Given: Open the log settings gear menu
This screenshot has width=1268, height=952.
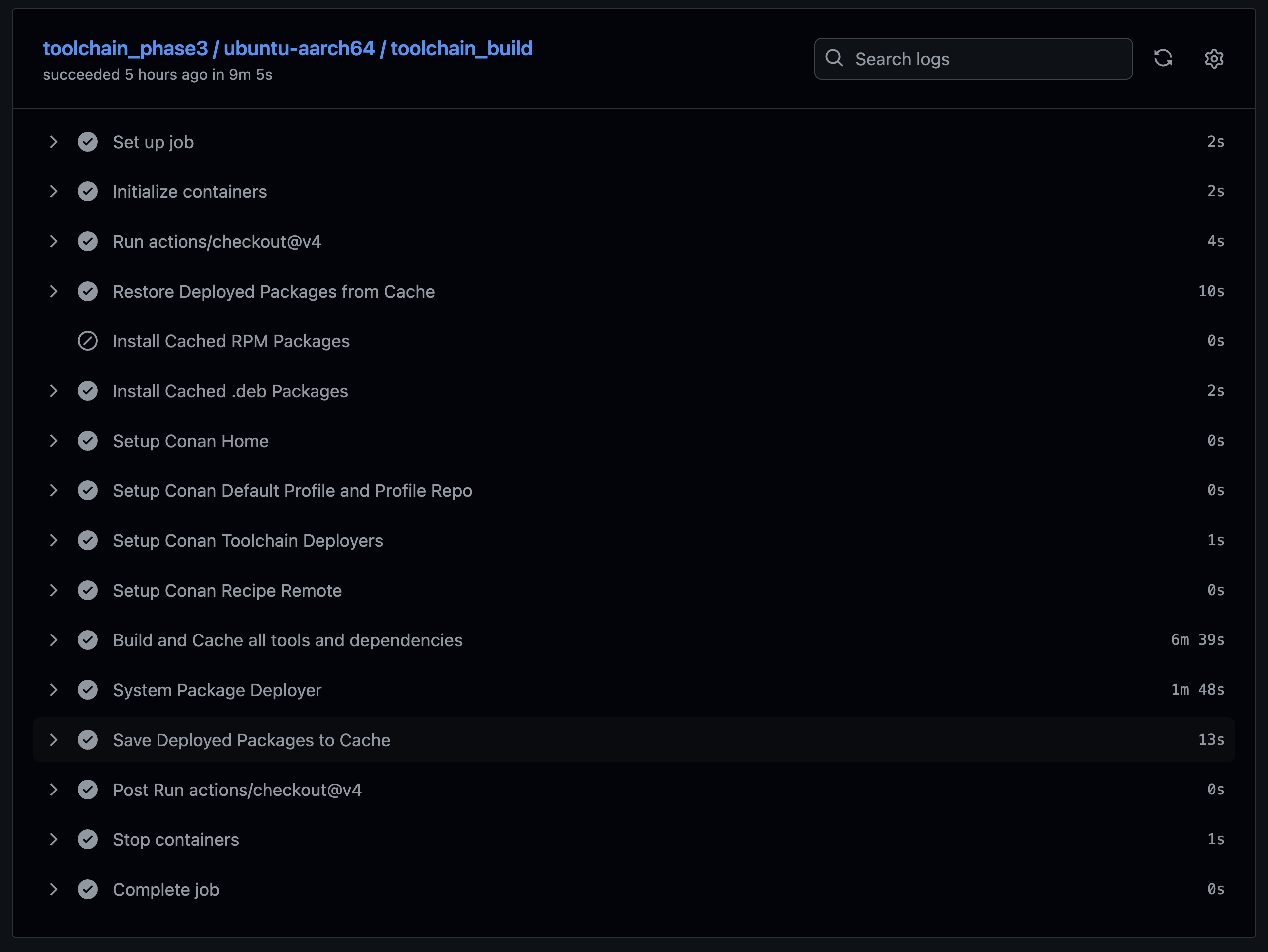Looking at the screenshot, I should click(1213, 58).
